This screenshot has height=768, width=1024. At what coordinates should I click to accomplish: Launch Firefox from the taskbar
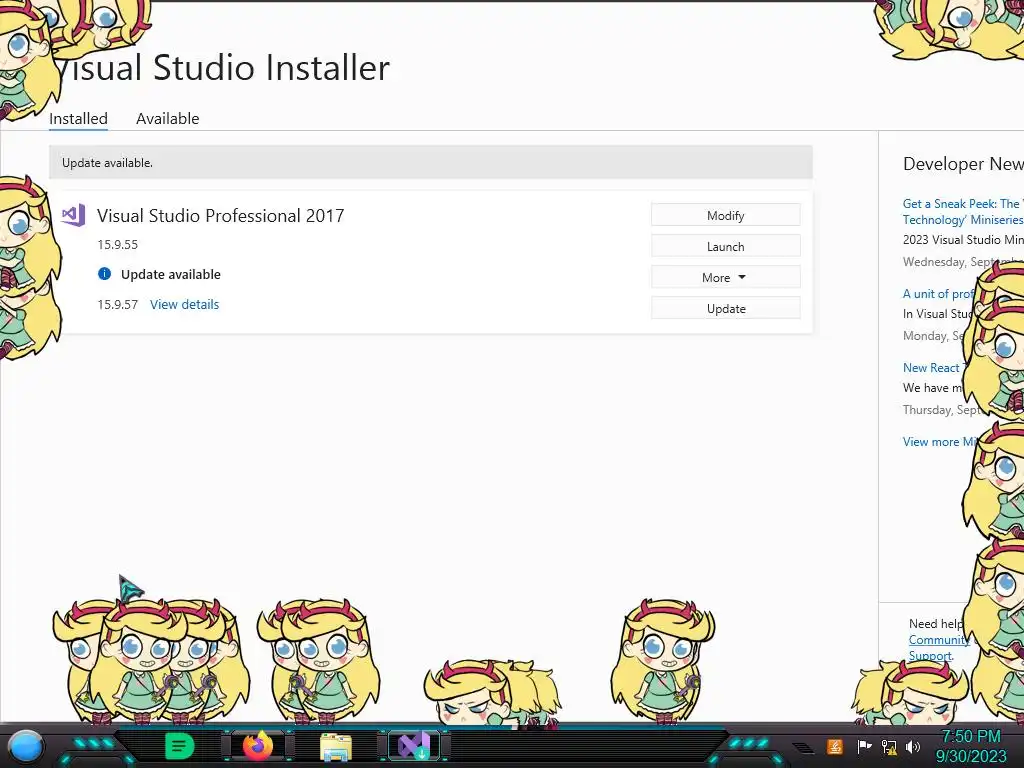pyautogui.click(x=258, y=746)
